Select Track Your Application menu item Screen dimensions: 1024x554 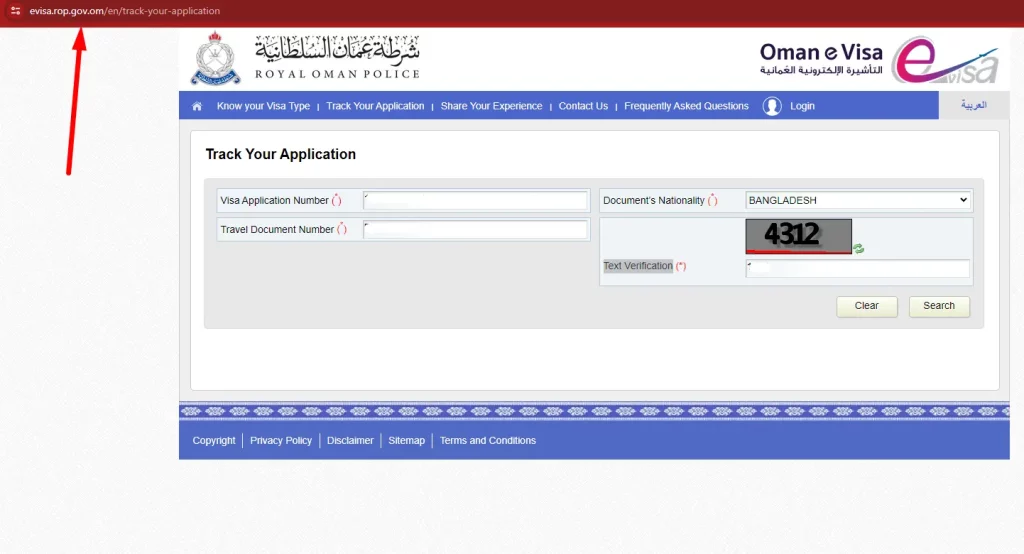[375, 106]
